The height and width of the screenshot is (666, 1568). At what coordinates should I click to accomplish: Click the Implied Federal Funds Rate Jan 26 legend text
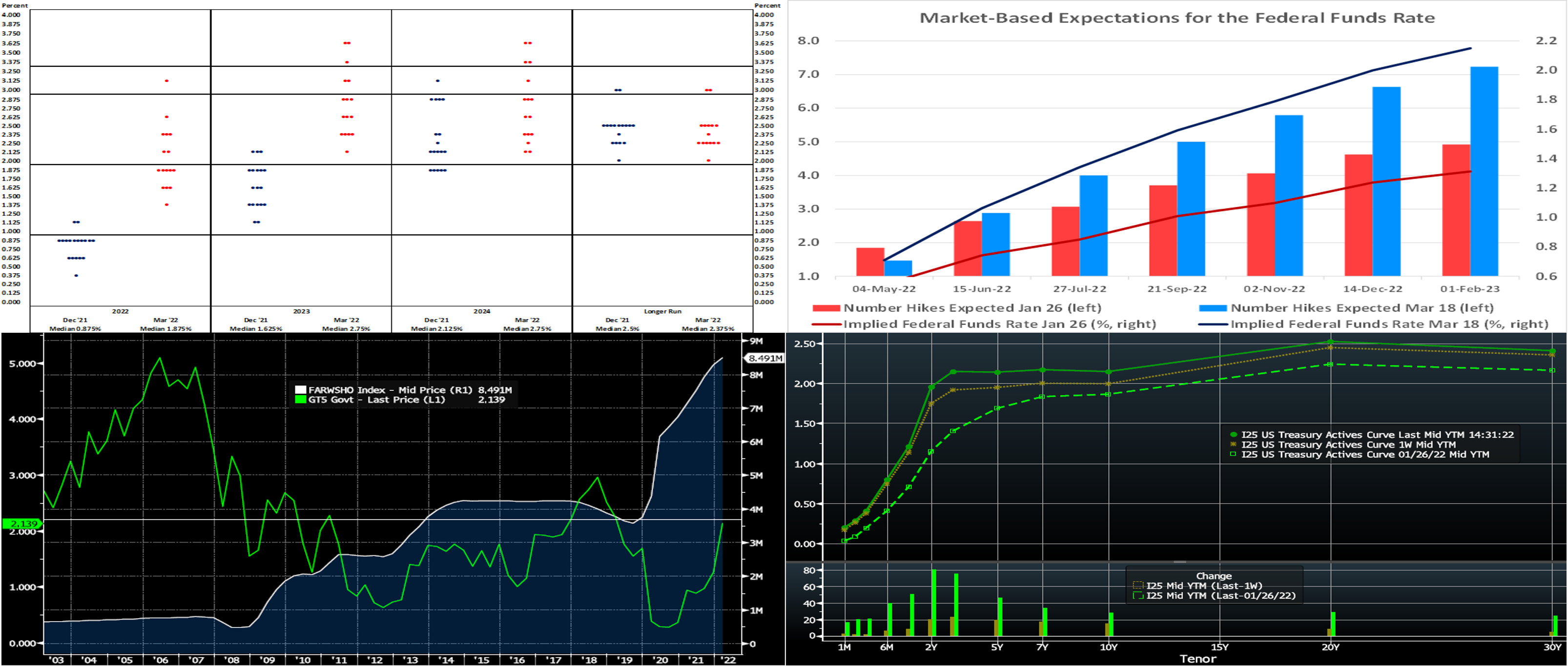coord(999,324)
